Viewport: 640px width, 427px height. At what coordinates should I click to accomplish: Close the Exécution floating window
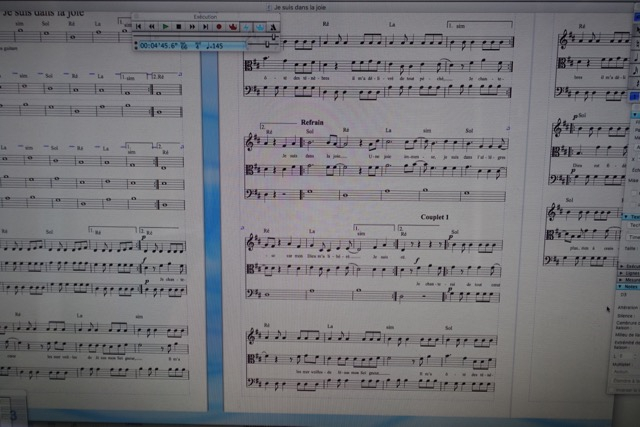tap(136, 16)
